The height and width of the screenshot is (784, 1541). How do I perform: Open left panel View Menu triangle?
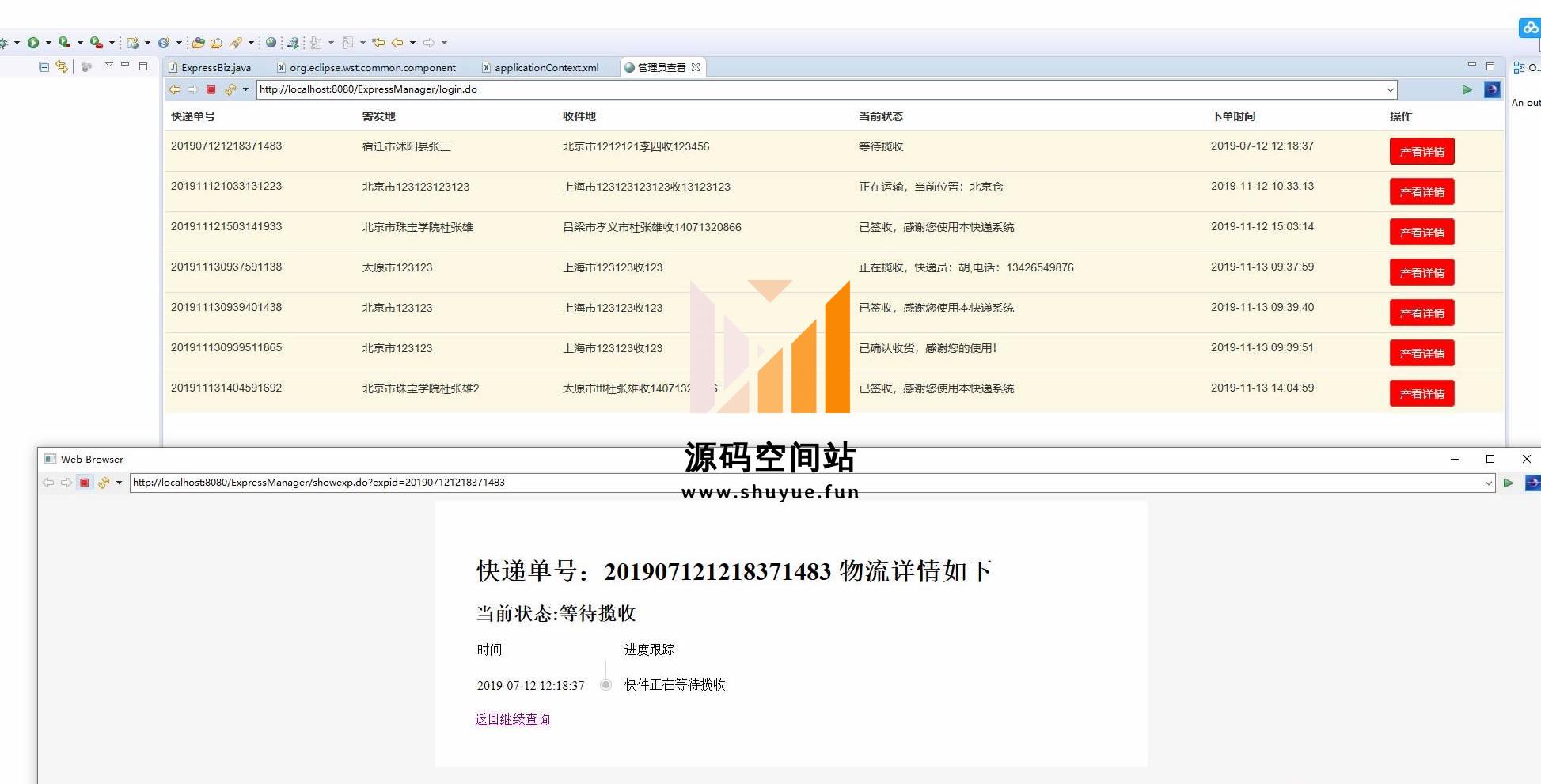(109, 66)
